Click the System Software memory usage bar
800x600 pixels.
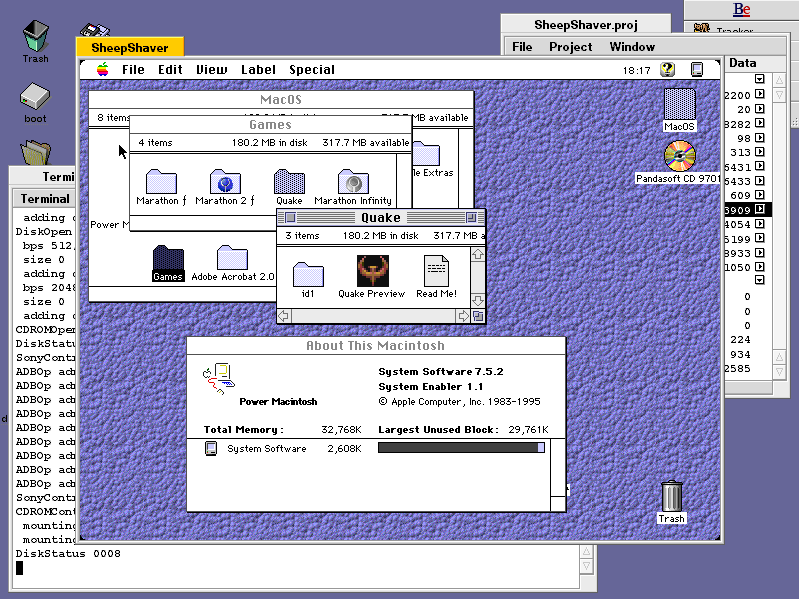coord(461,449)
